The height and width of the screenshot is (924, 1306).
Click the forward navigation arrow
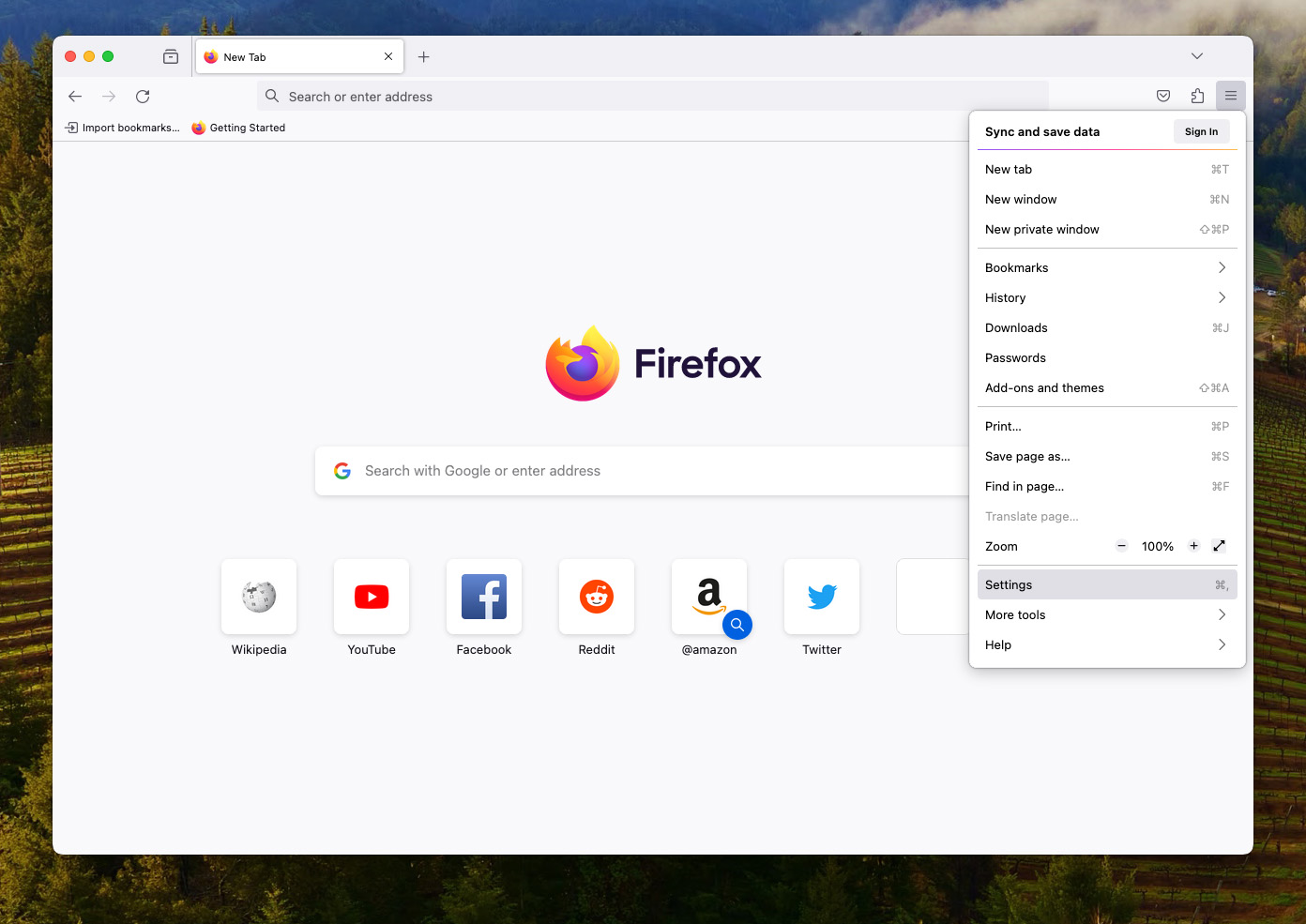pyautogui.click(x=109, y=97)
